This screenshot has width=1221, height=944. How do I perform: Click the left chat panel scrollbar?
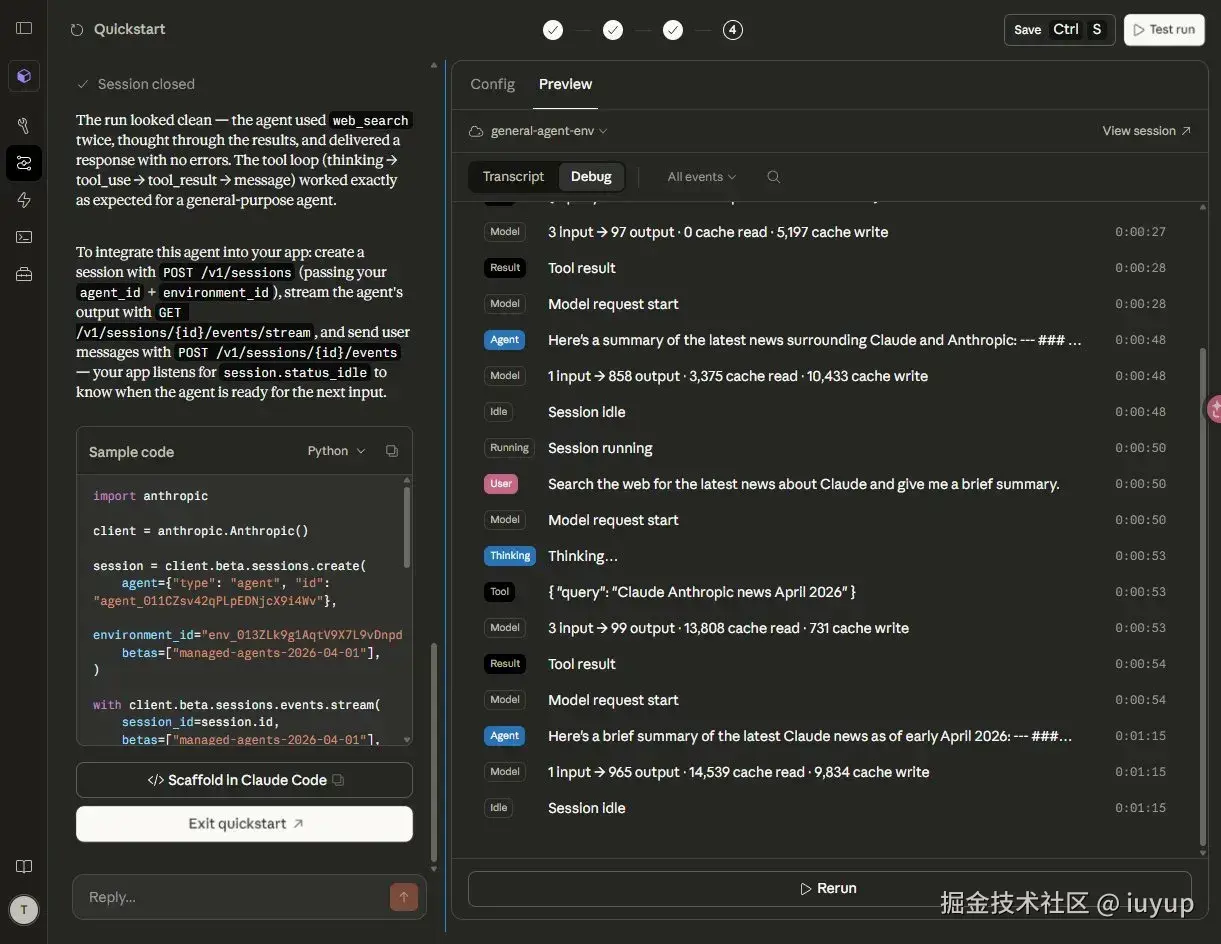click(434, 752)
